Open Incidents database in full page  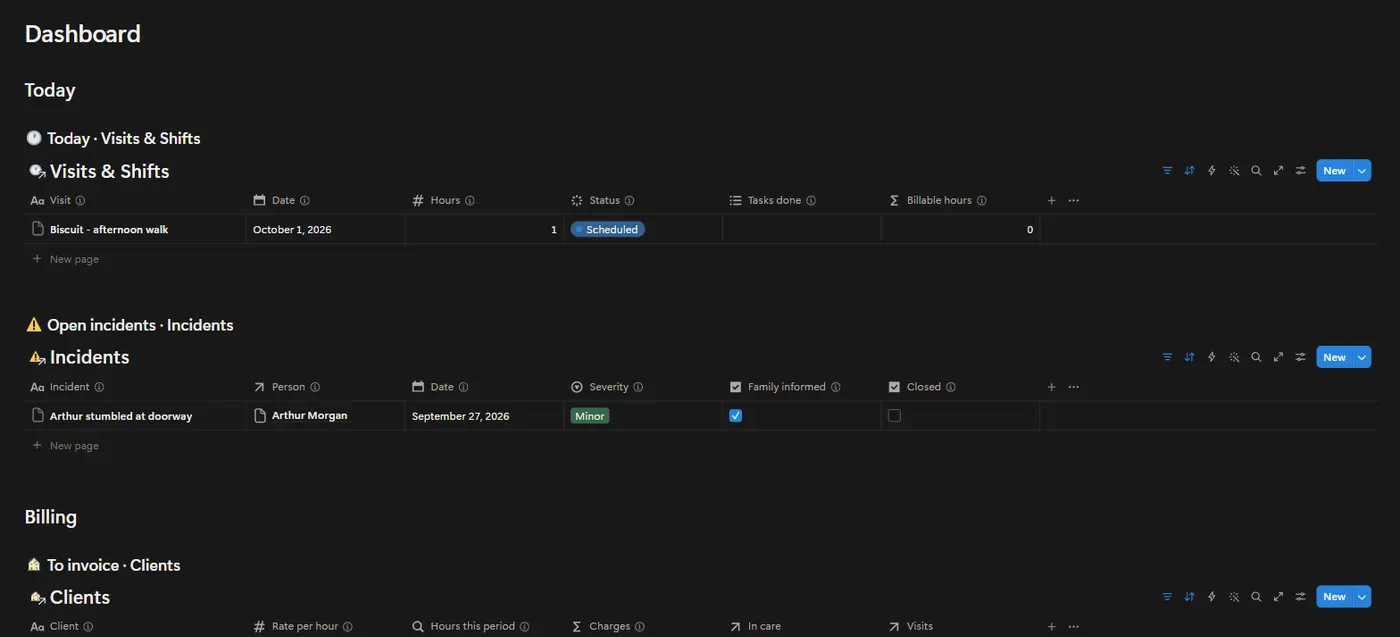[1278, 357]
